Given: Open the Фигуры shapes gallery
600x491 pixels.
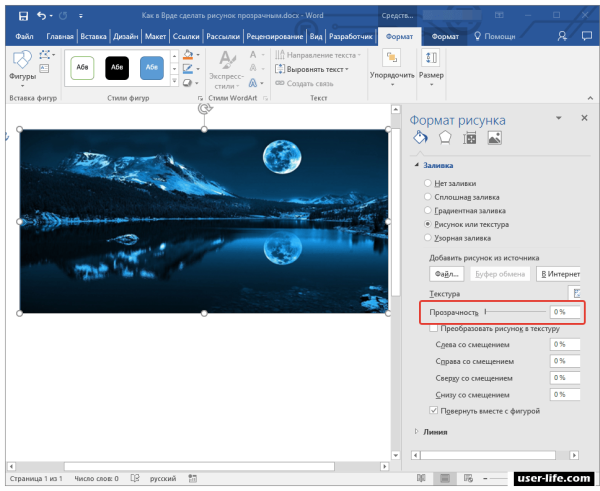Looking at the screenshot, I should [22, 66].
